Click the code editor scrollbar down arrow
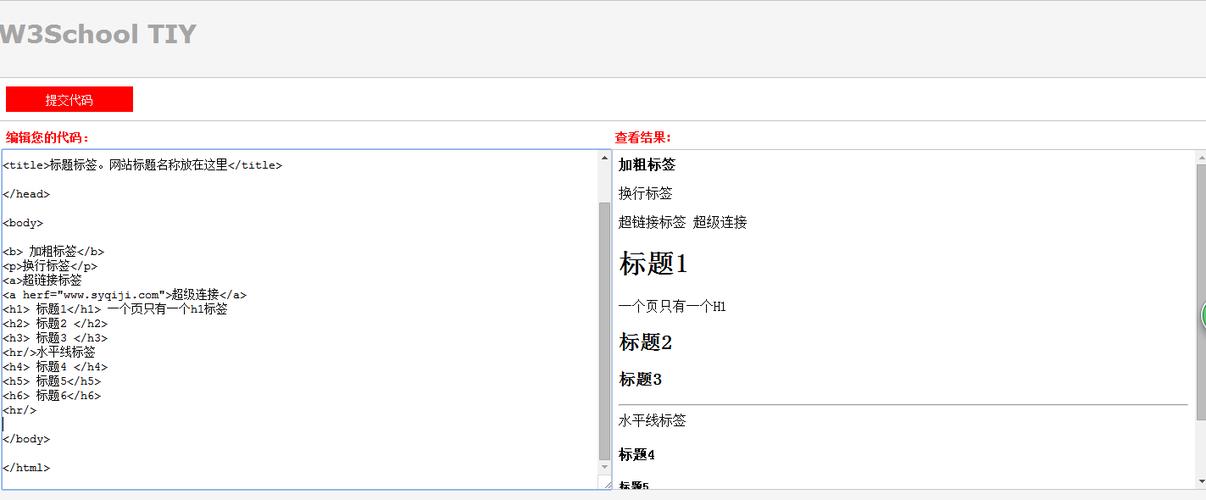The image size is (1206, 500). (604, 467)
